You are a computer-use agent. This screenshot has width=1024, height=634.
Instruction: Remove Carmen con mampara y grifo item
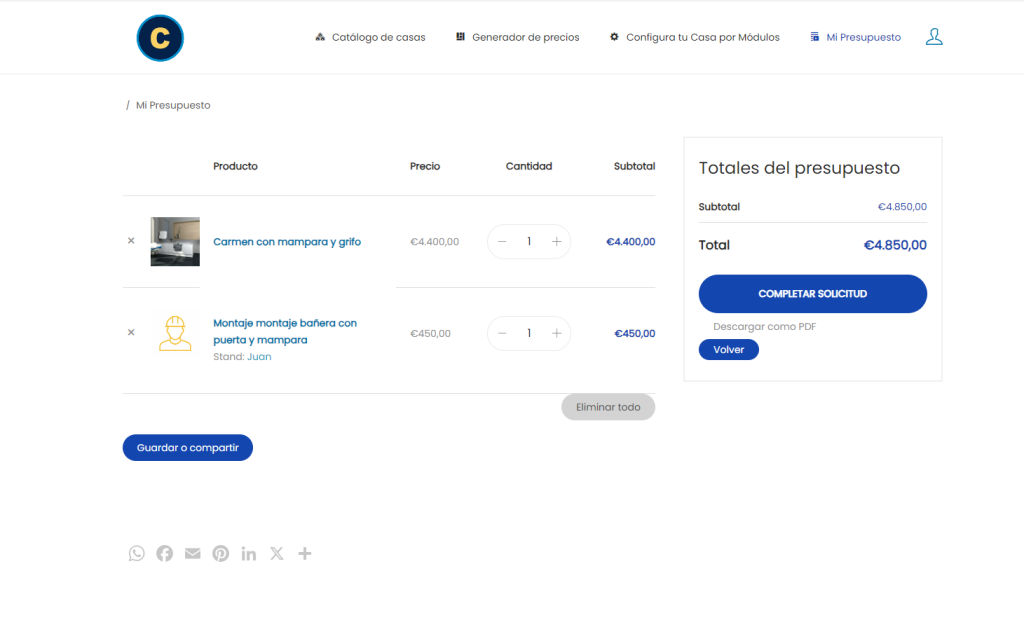pos(131,241)
